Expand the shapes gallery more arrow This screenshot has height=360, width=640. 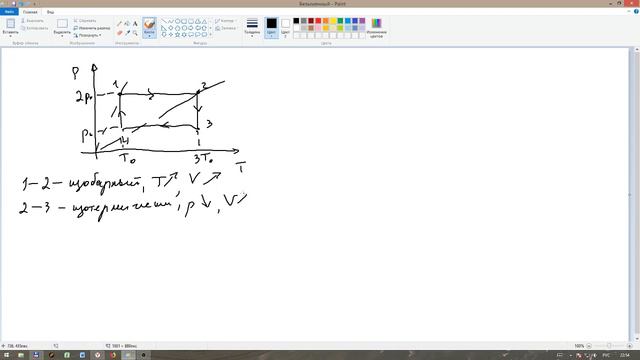(210, 35)
